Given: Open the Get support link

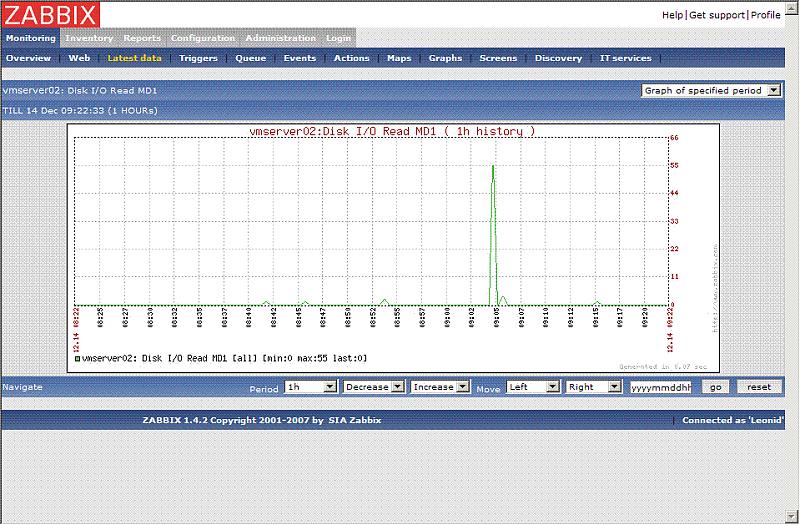Looking at the screenshot, I should pos(717,15).
